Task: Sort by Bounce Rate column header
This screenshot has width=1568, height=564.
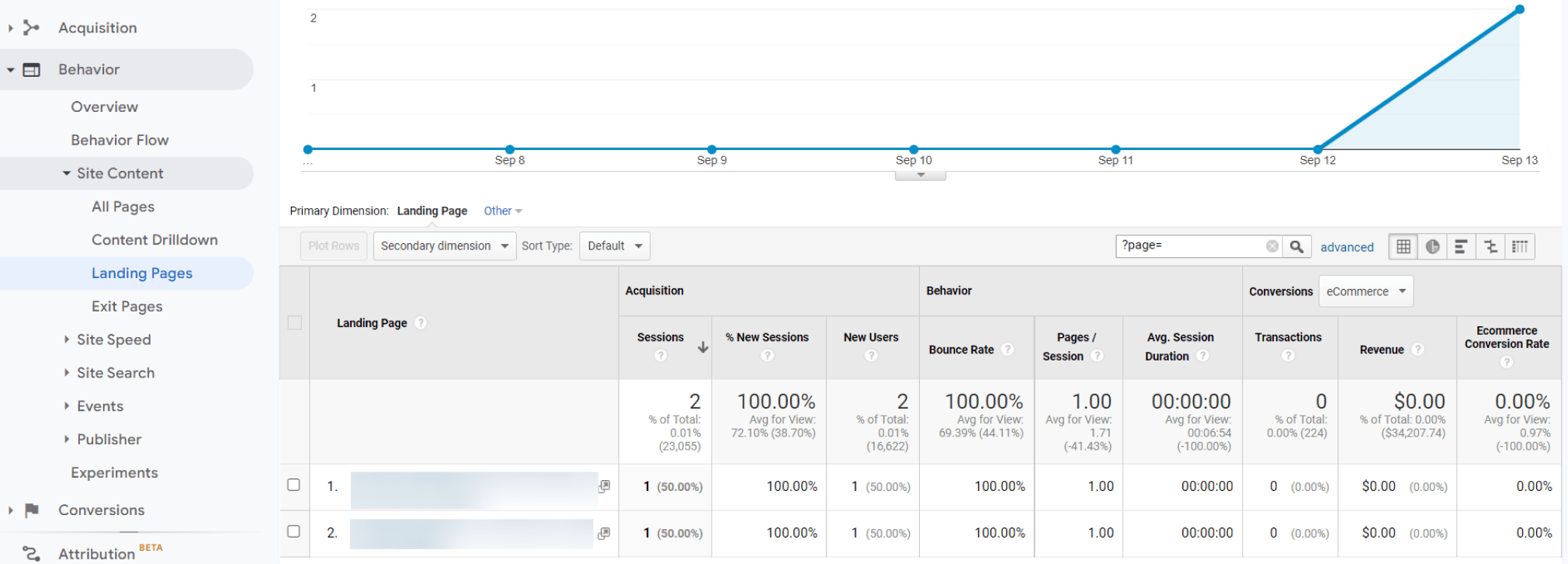Action: point(961,350)
